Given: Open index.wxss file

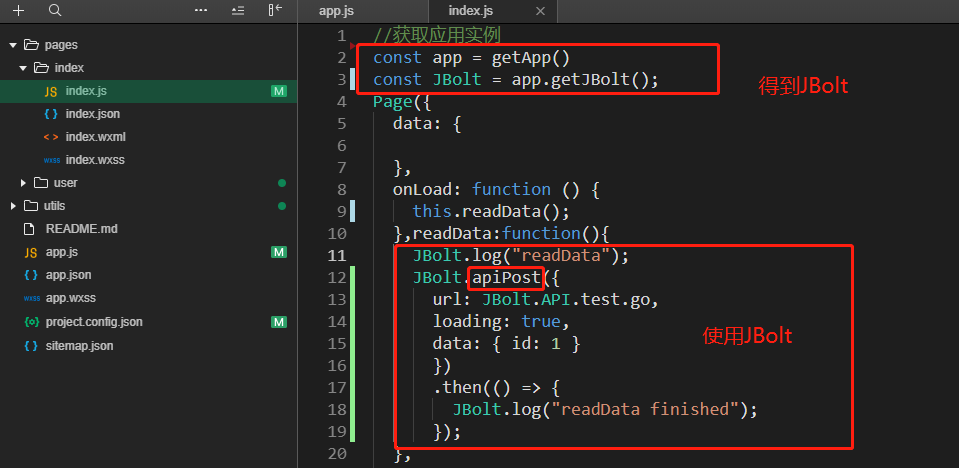Looking at the screenshot, I should [95, 160].
